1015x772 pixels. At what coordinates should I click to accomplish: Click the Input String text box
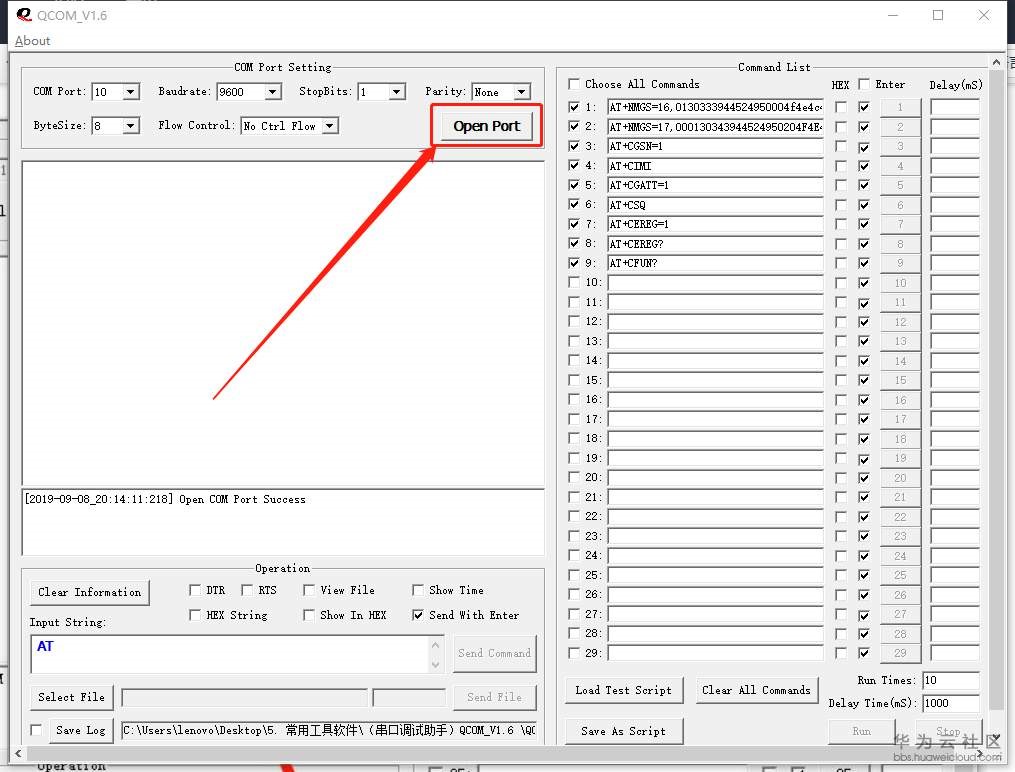230,654
